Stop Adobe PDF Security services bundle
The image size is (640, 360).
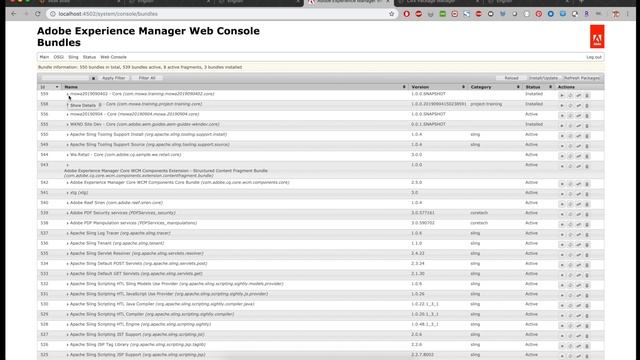562,215
